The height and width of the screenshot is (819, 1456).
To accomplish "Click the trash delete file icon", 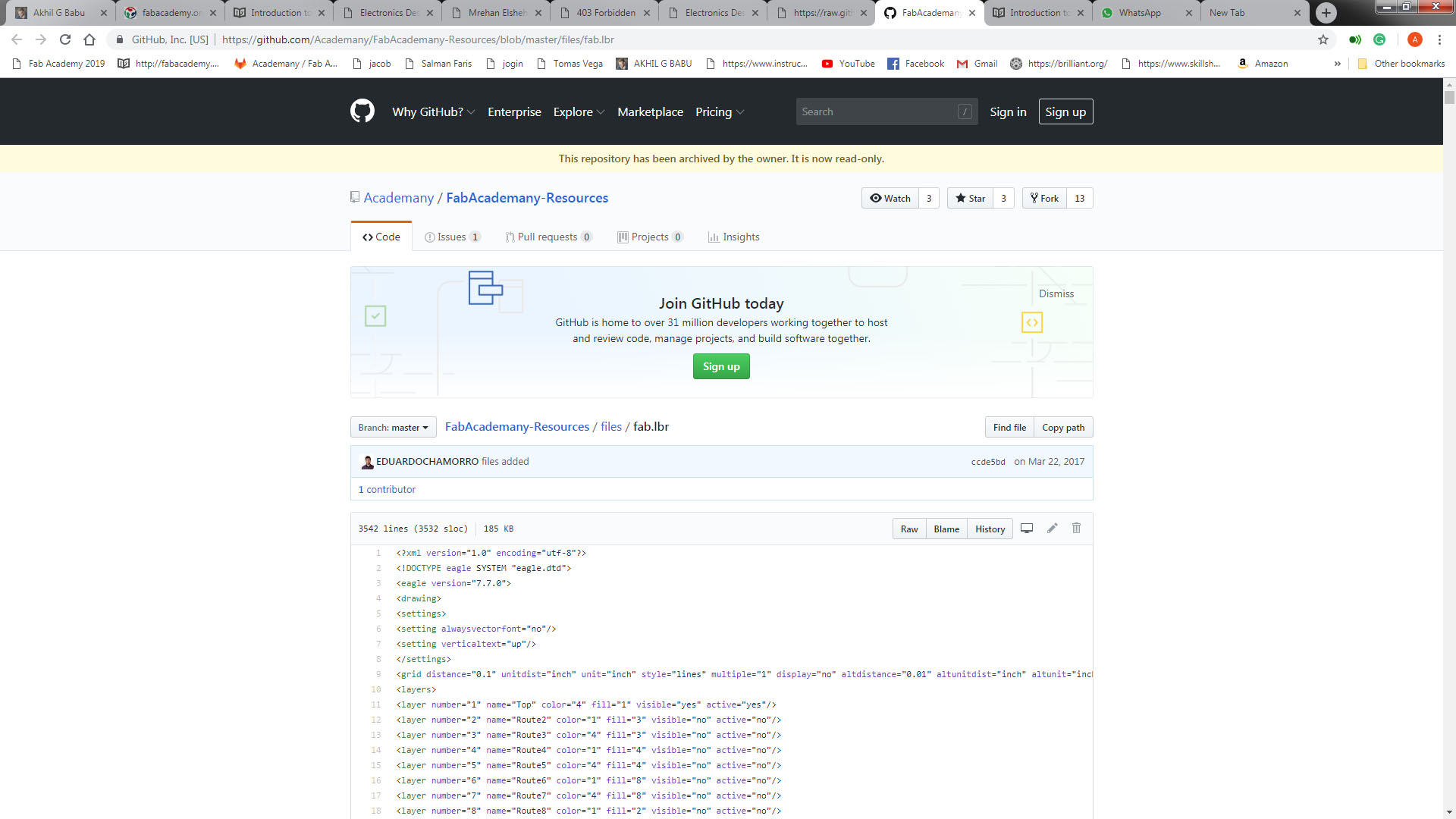I will (1076, 529).
